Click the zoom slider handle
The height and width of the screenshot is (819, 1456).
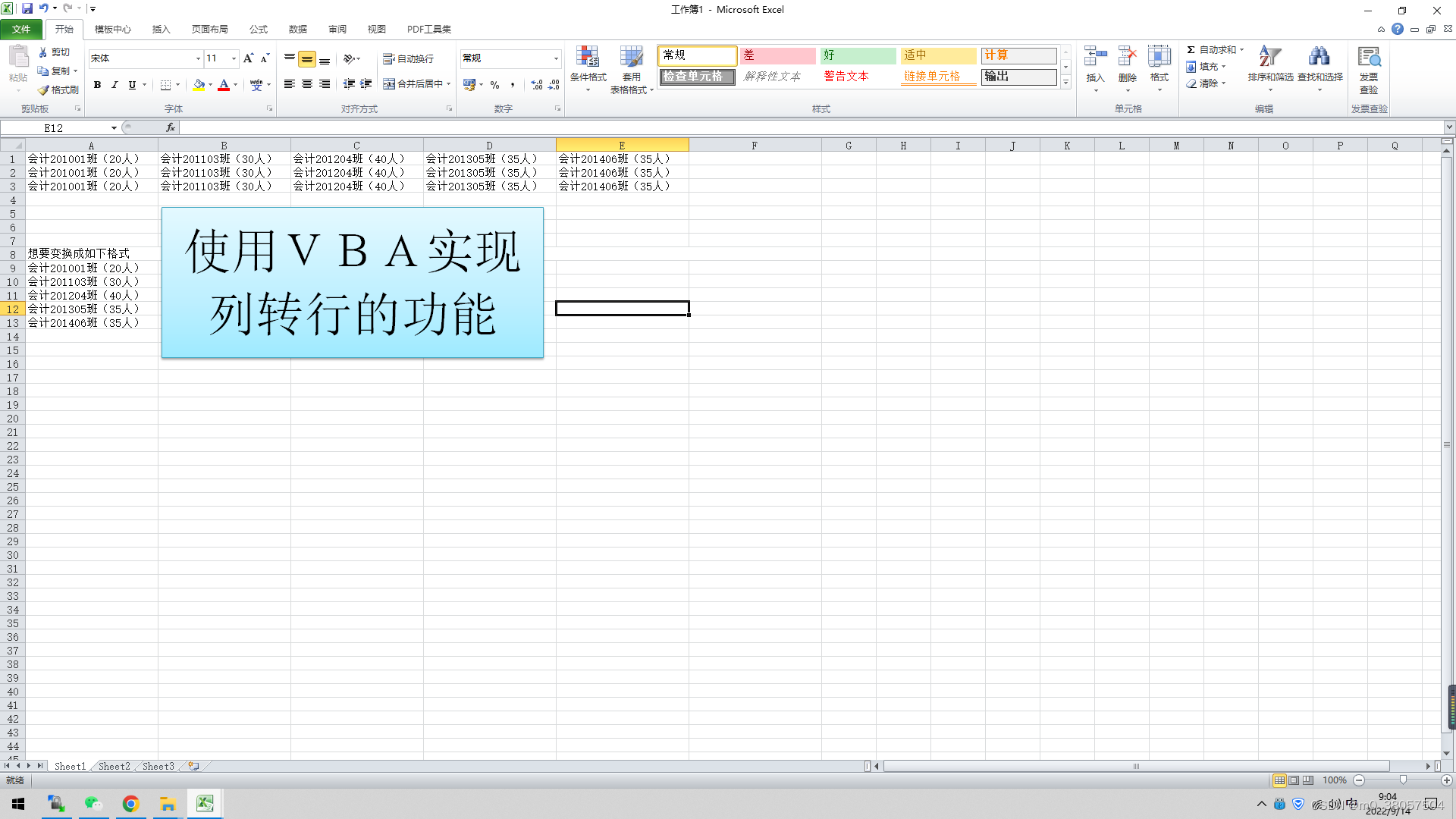(1403, 780)
